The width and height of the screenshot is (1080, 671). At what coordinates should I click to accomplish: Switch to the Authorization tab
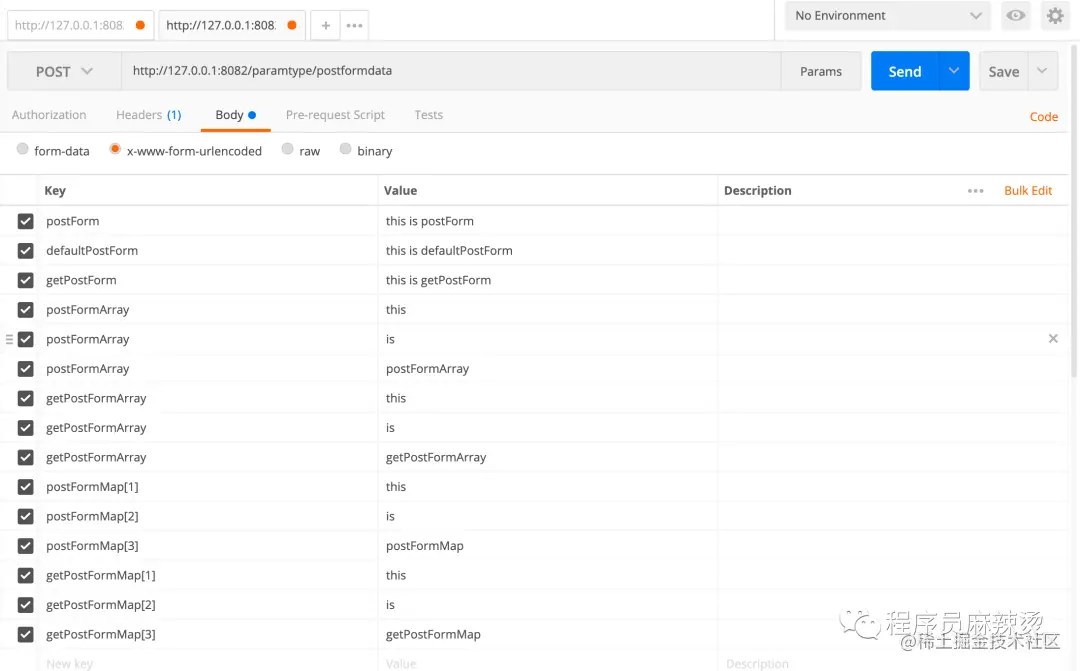(x=49, y=115)
